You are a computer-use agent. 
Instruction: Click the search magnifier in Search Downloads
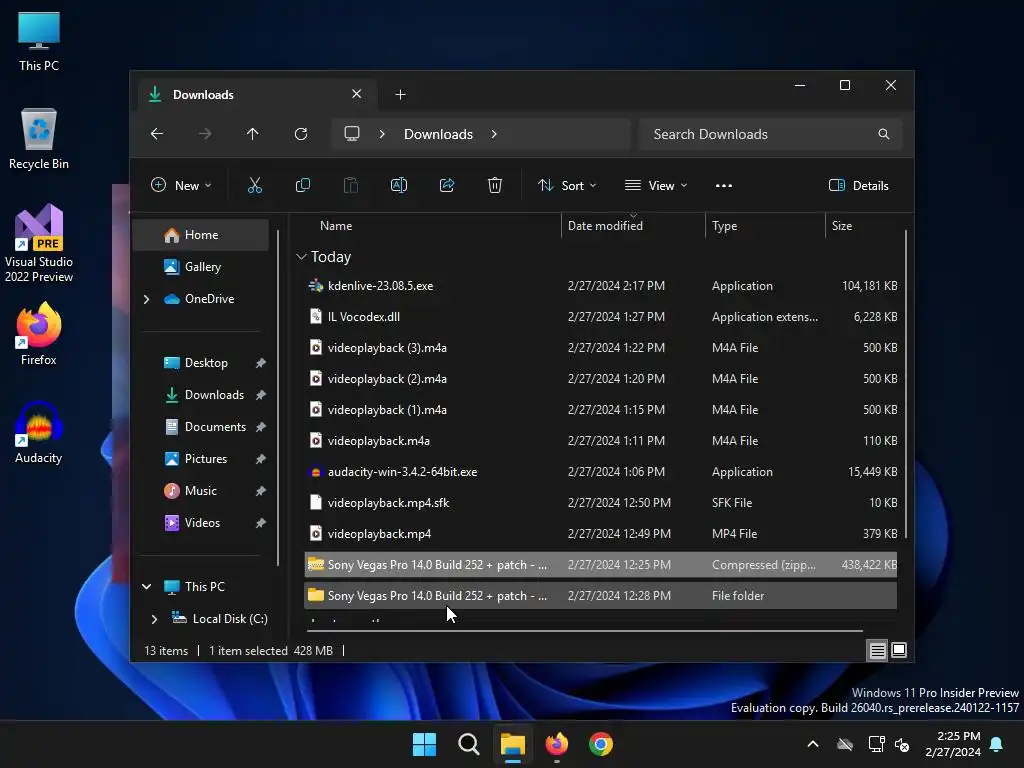[884, 134]
